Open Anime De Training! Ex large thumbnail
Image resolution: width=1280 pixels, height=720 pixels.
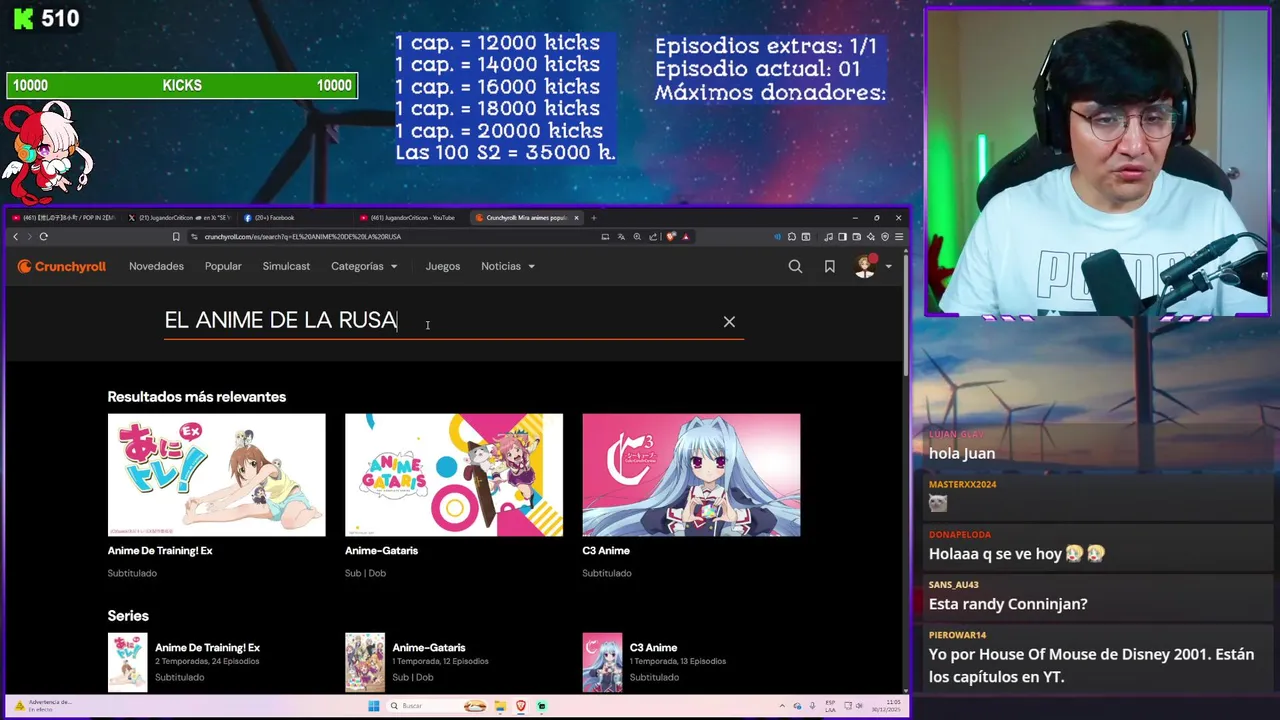coord(216,475)
